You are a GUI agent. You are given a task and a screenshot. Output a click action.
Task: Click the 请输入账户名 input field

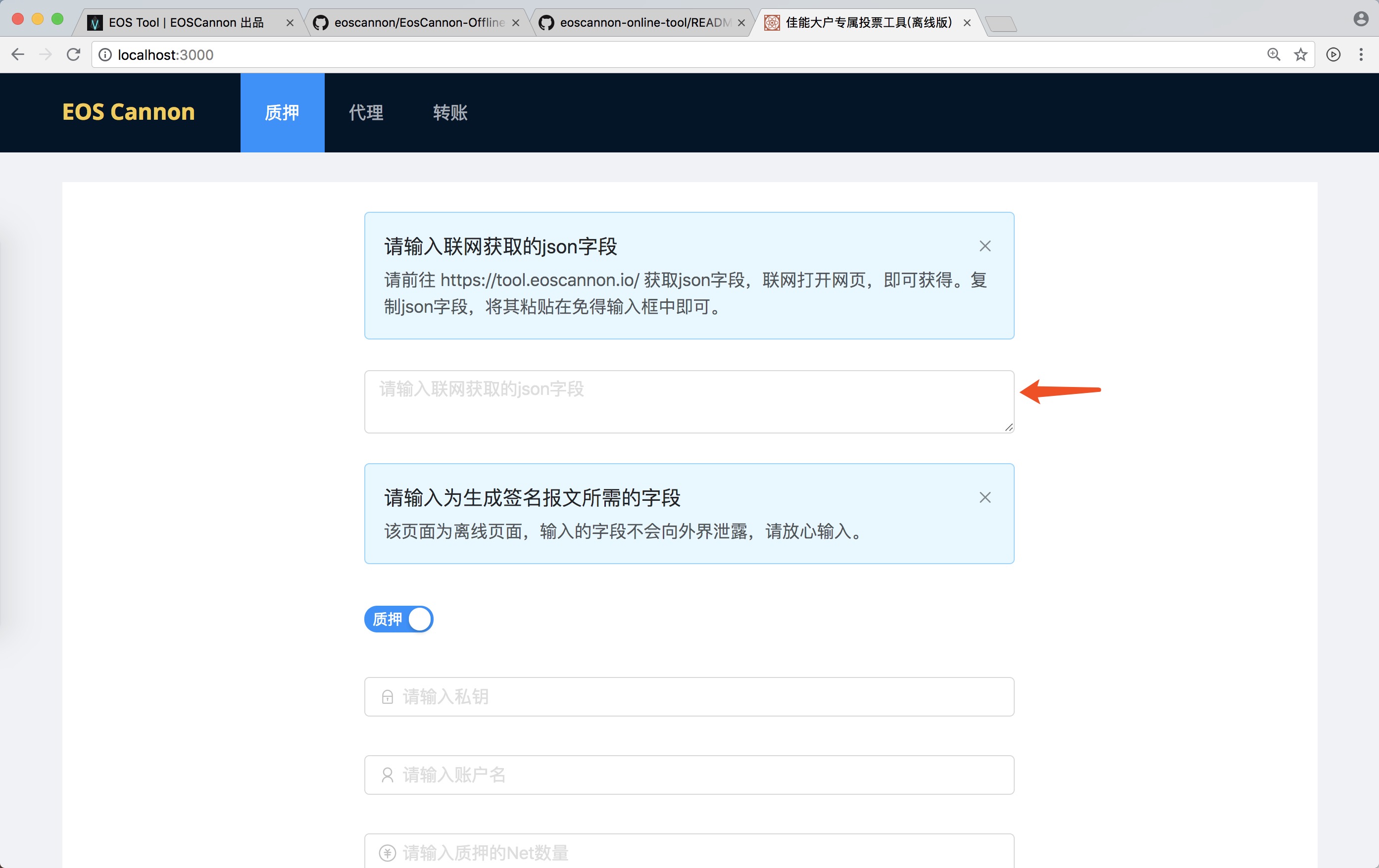[689, 774]
